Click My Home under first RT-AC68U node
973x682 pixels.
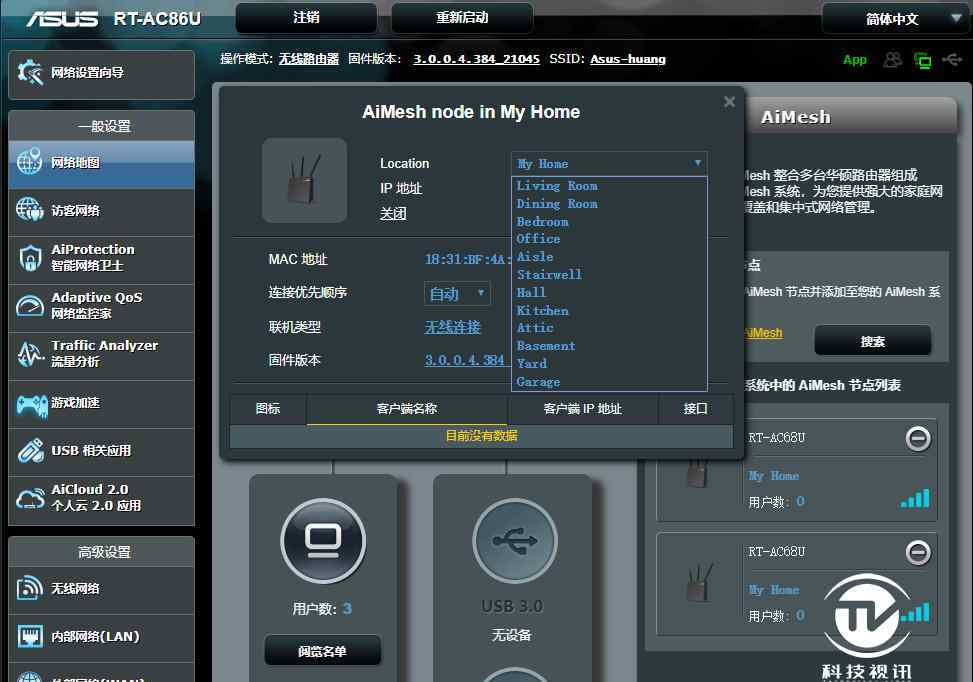click(774, 476)
